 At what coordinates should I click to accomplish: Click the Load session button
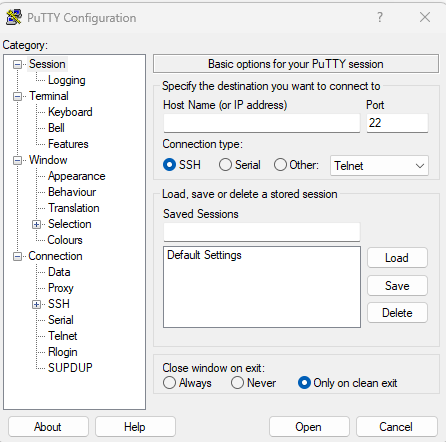(397, 258)
